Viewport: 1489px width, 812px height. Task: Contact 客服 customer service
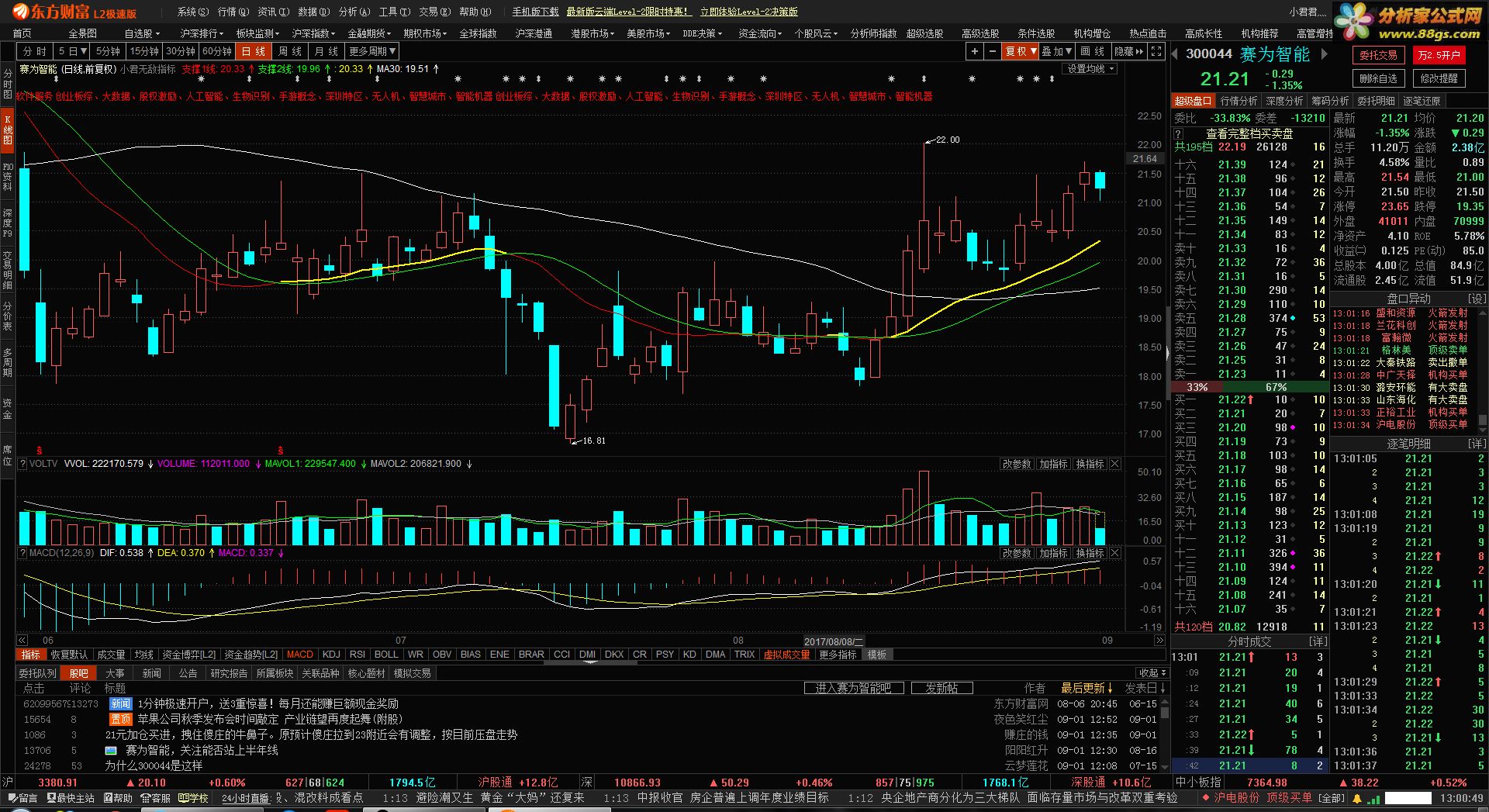pyautogui.click(x=155, y=798)
